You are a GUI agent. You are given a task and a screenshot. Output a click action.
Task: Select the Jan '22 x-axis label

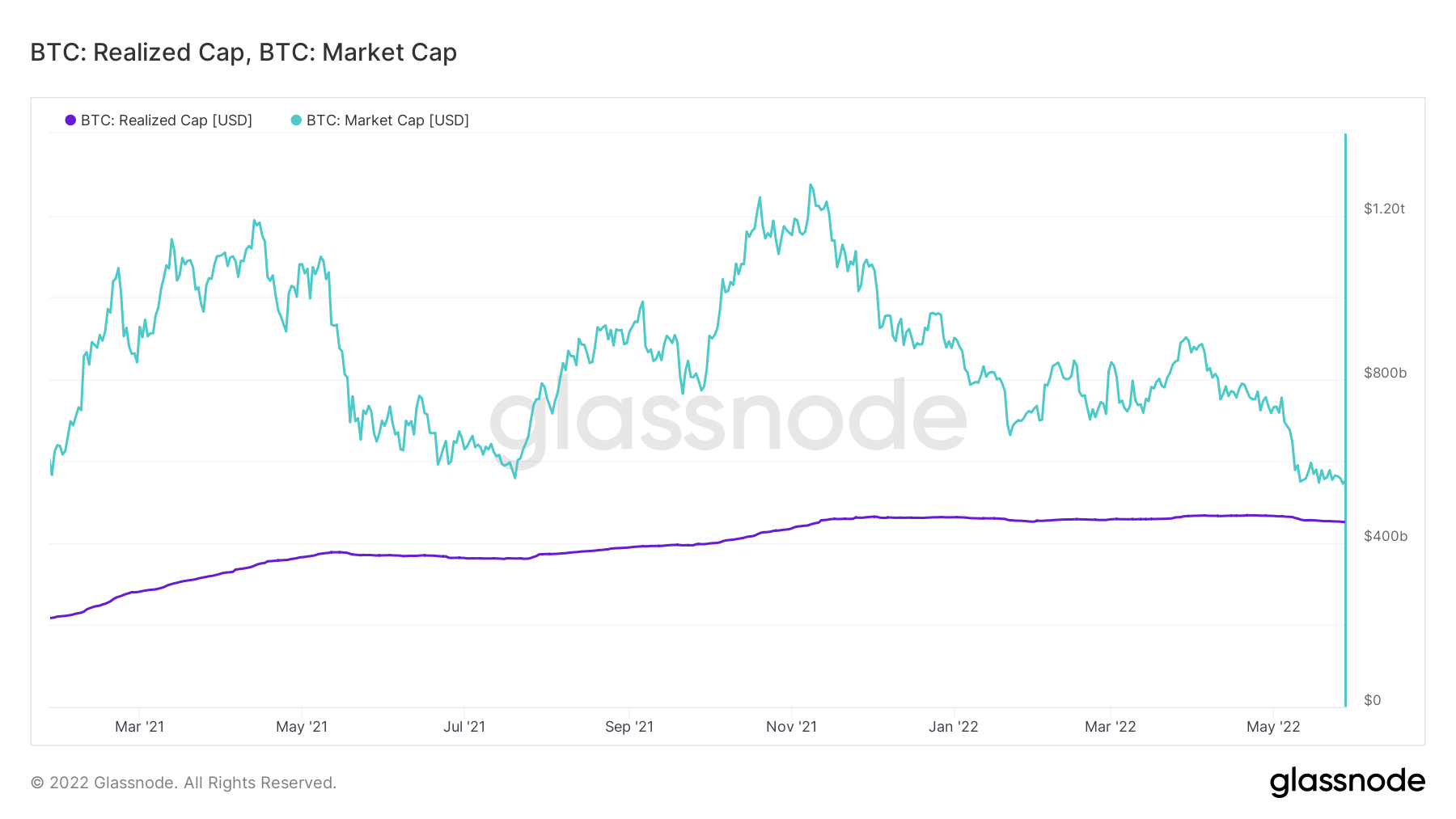click(x=954, y=727)
